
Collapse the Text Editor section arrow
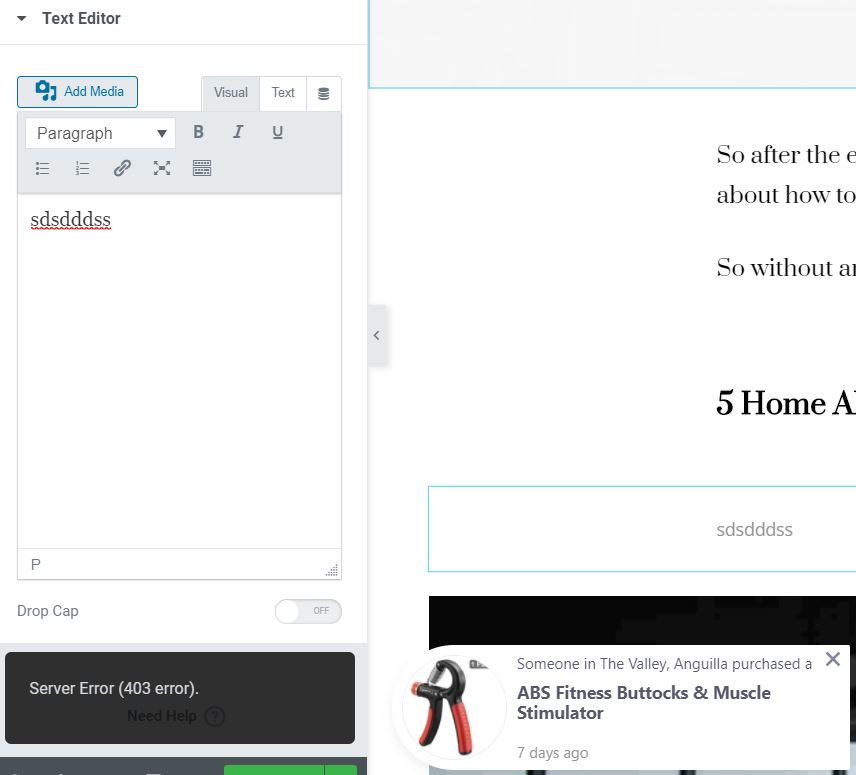[x=22, y=19]
